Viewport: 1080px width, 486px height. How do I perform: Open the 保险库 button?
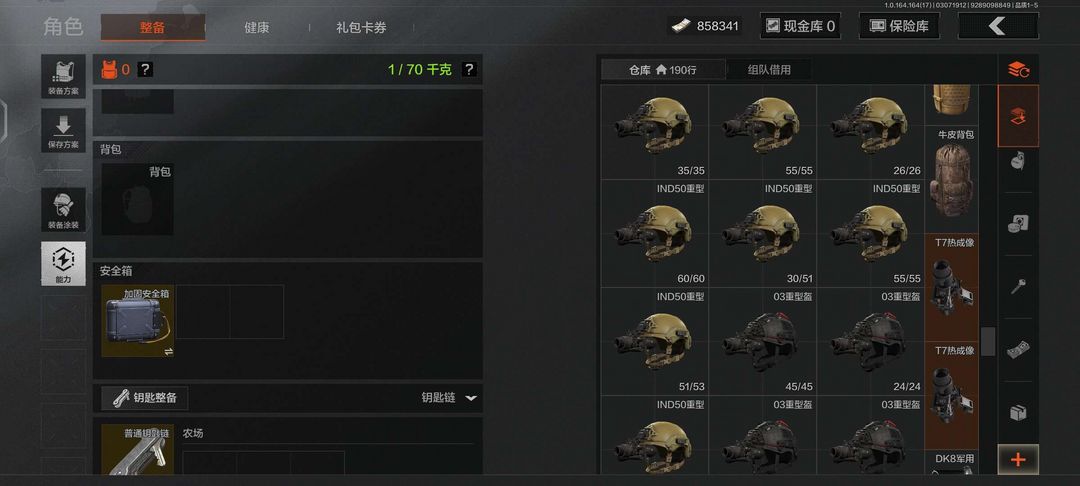[900, 26]
